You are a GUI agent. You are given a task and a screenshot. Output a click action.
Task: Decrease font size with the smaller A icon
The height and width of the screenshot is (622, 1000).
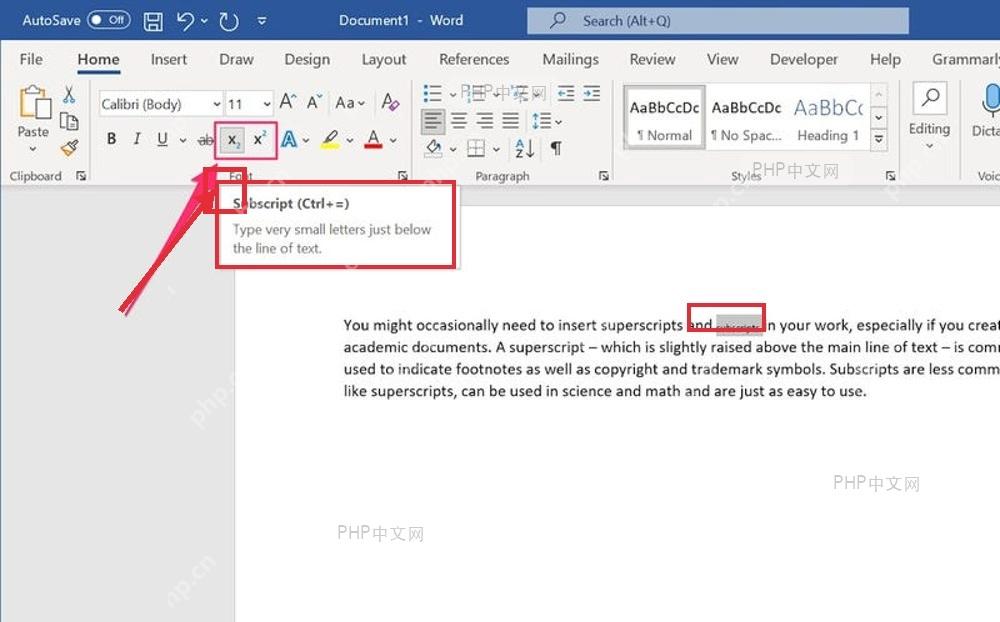coord(314,102)
